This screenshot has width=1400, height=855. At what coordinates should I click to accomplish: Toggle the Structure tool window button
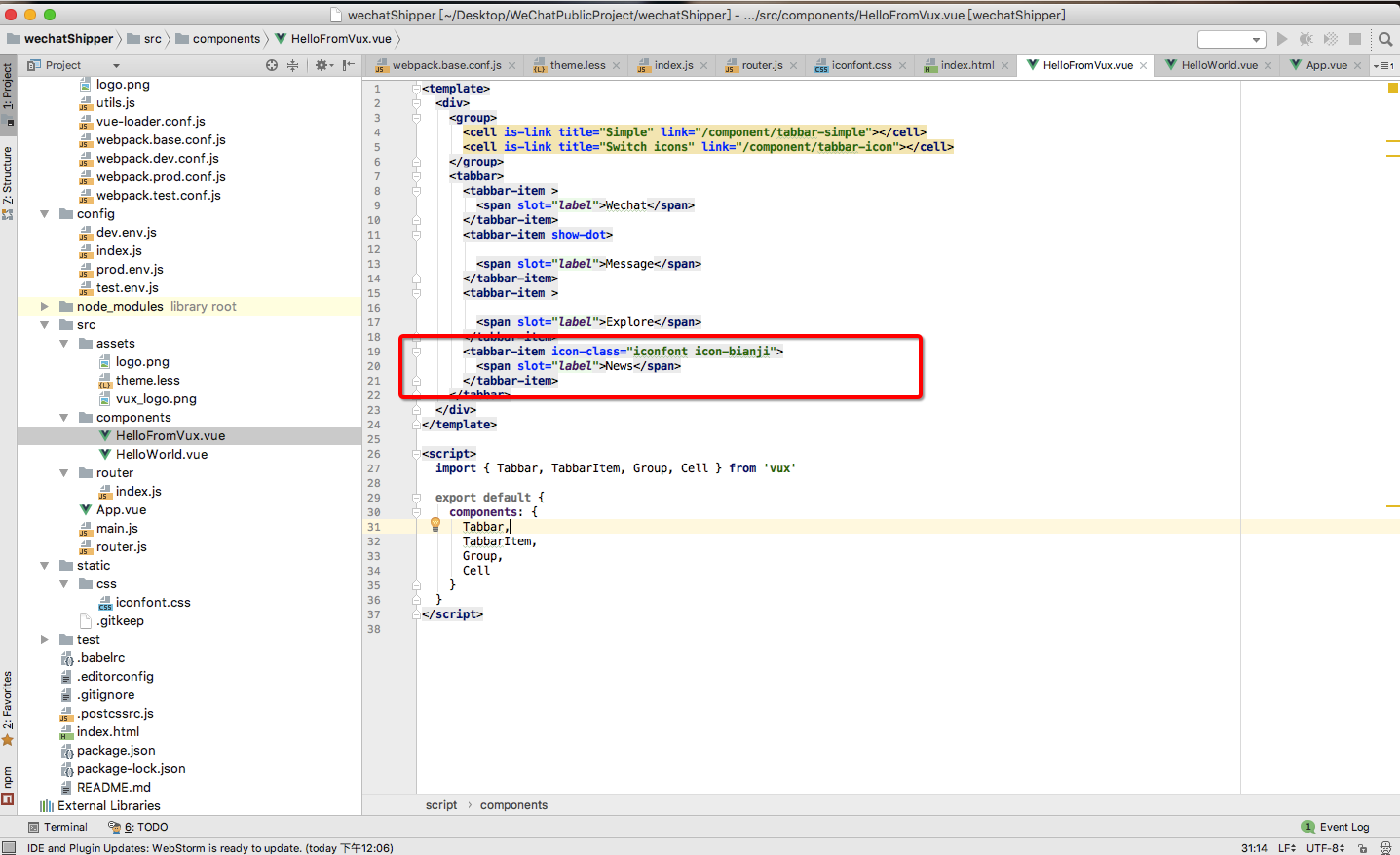click(8, 183)
